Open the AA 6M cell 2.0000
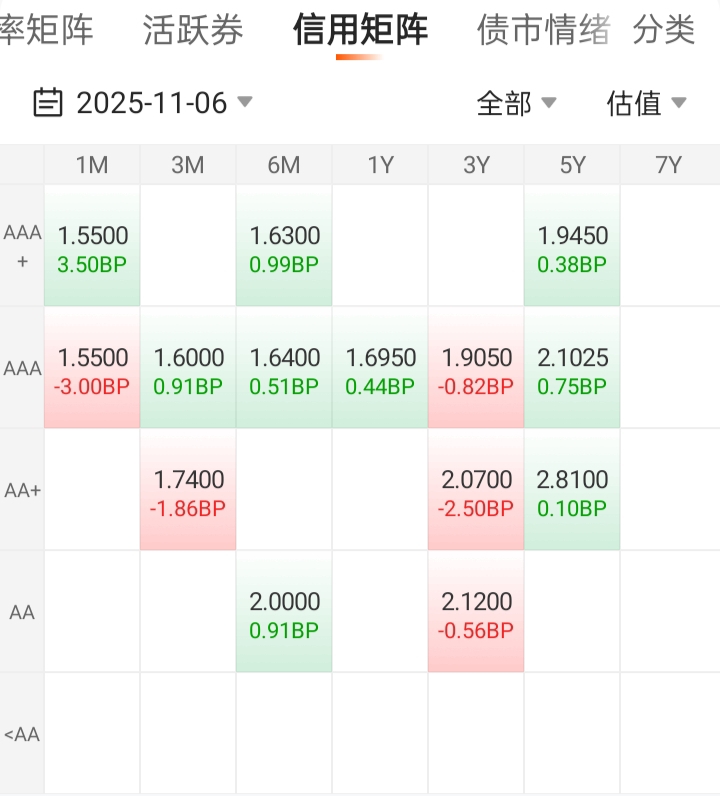The height and width of the screenshot is (796, 720). pos(284,614)
